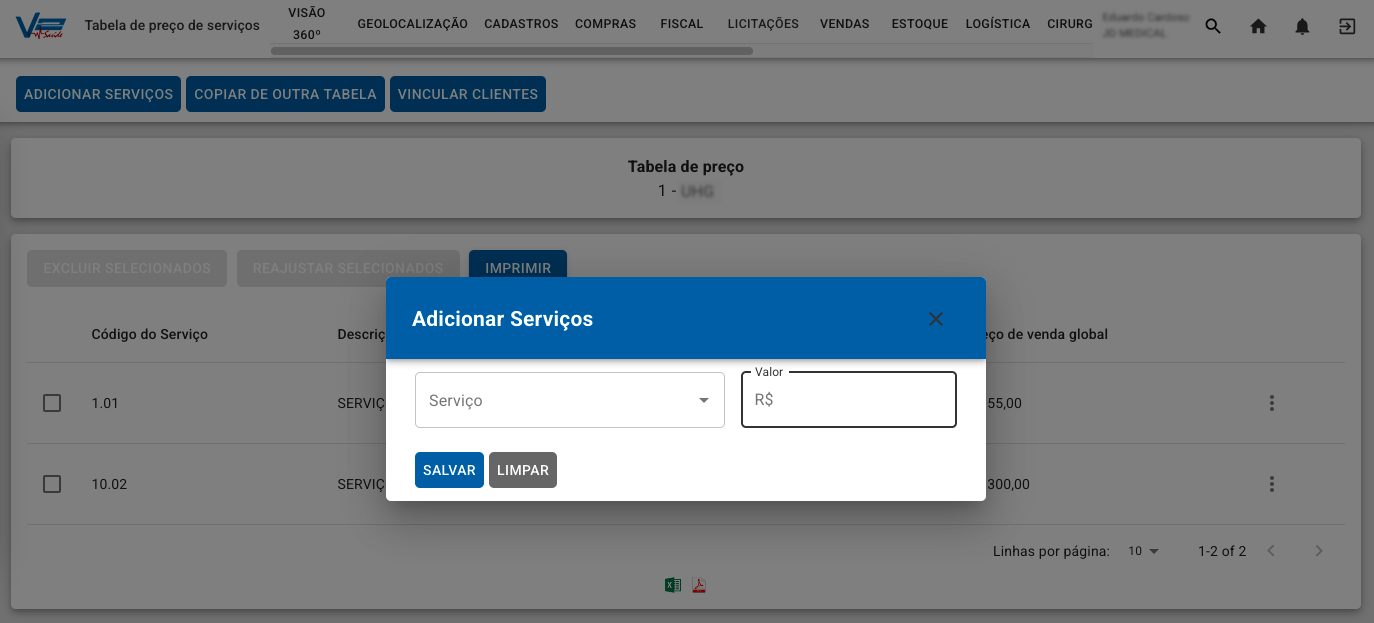Close the Adicionar Serviços dialog
Viewport: 1374px width, 623px height.
[x=936, y=319]
